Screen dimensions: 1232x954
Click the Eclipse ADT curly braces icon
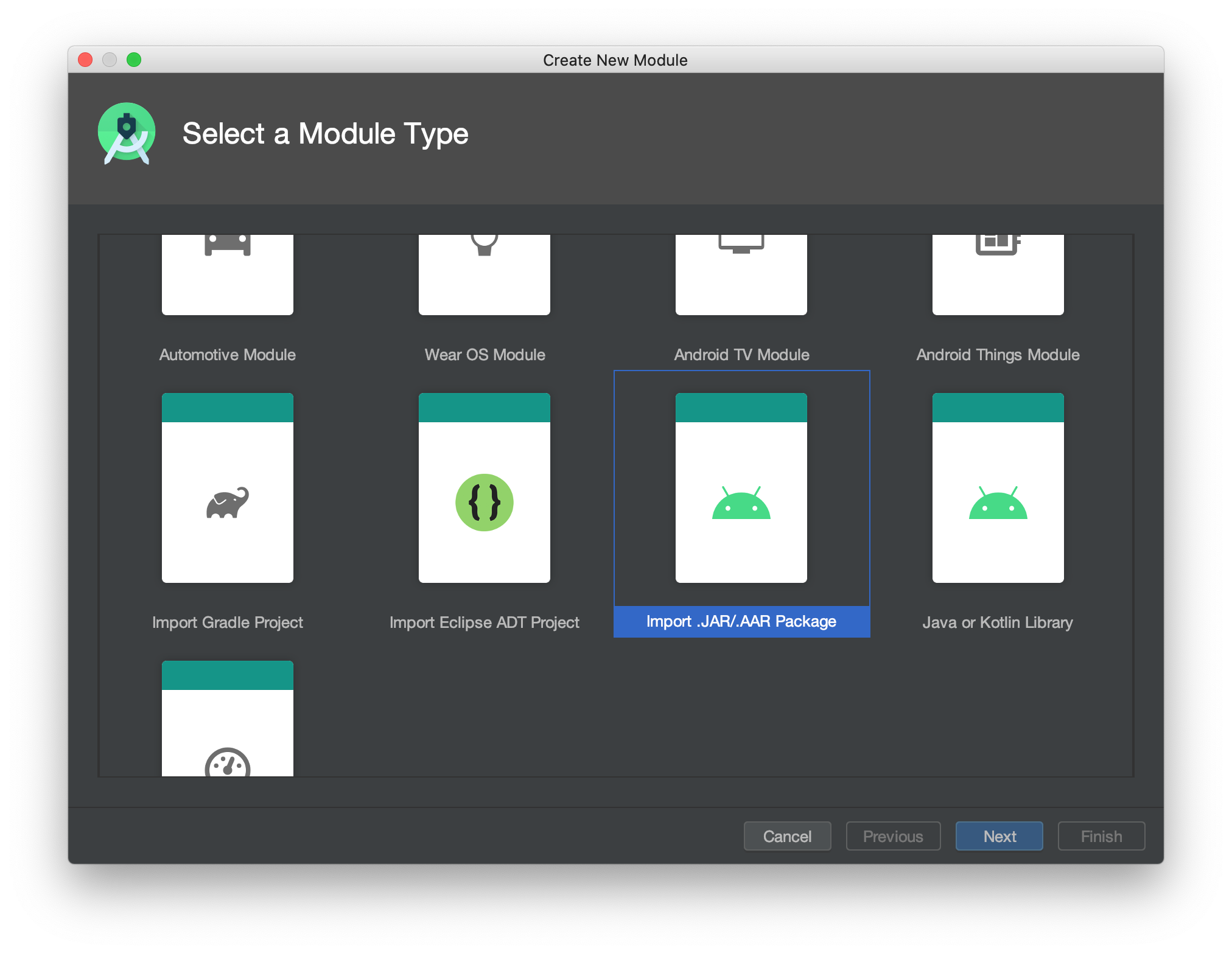pyautogui.click(x=484, y=503)
